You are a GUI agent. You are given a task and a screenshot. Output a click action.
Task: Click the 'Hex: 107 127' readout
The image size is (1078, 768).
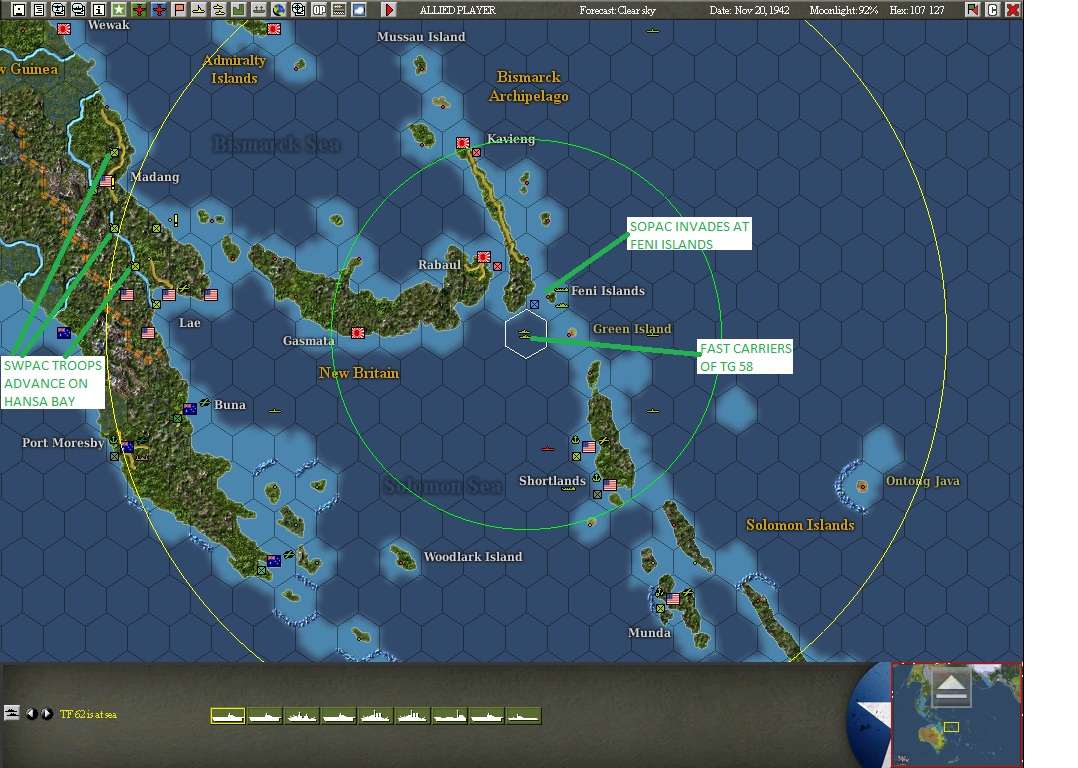coord(916,10)
